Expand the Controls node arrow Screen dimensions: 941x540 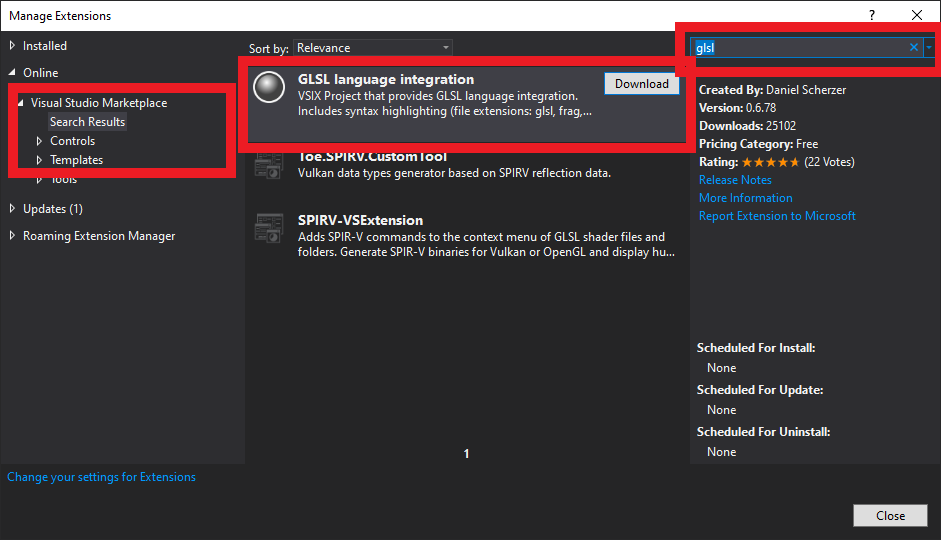[39, 141]
